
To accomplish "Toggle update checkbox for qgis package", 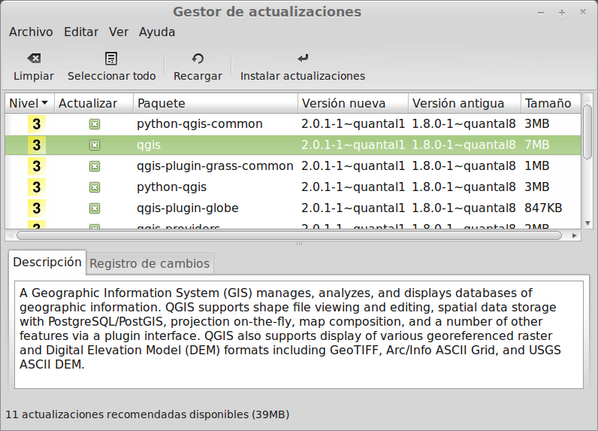I will tap(95, 145).
